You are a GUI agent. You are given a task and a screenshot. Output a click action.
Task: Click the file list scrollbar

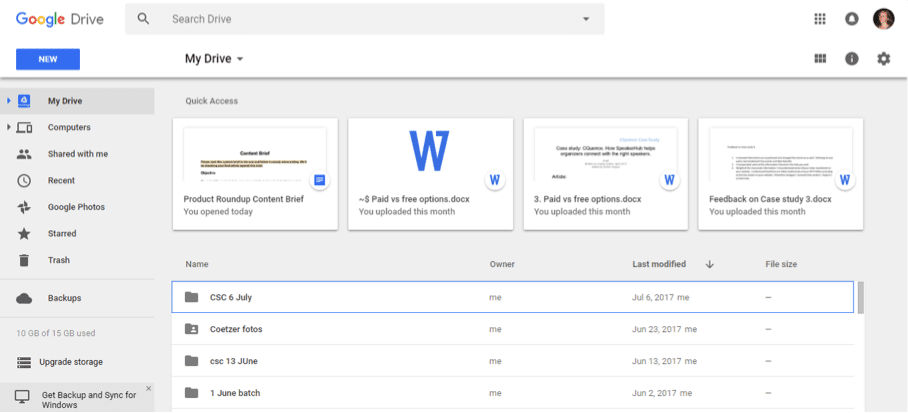pyautogui.click(x=861, y=298)
